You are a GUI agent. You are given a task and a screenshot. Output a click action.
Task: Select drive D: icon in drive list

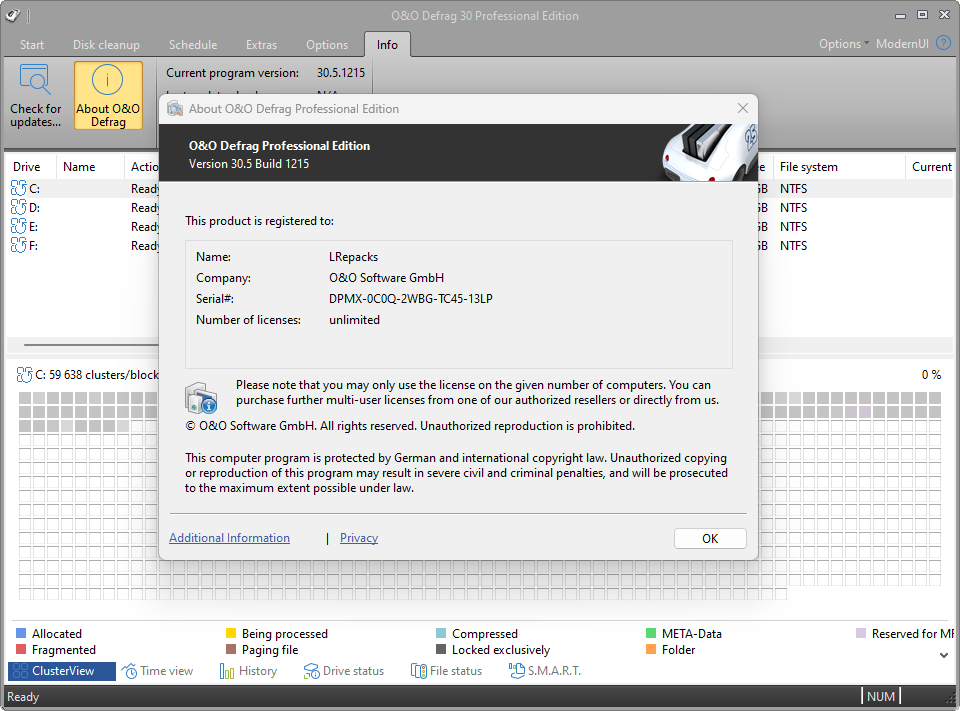tap(18, 207)
